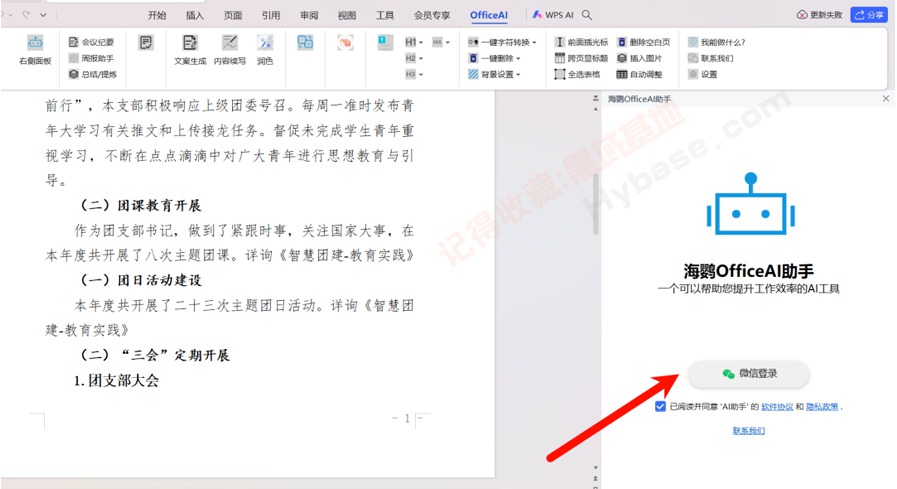Click the checklist document icon beside 会议纪要
This screenshot has height=489, width=897.
tap(146, 42)
